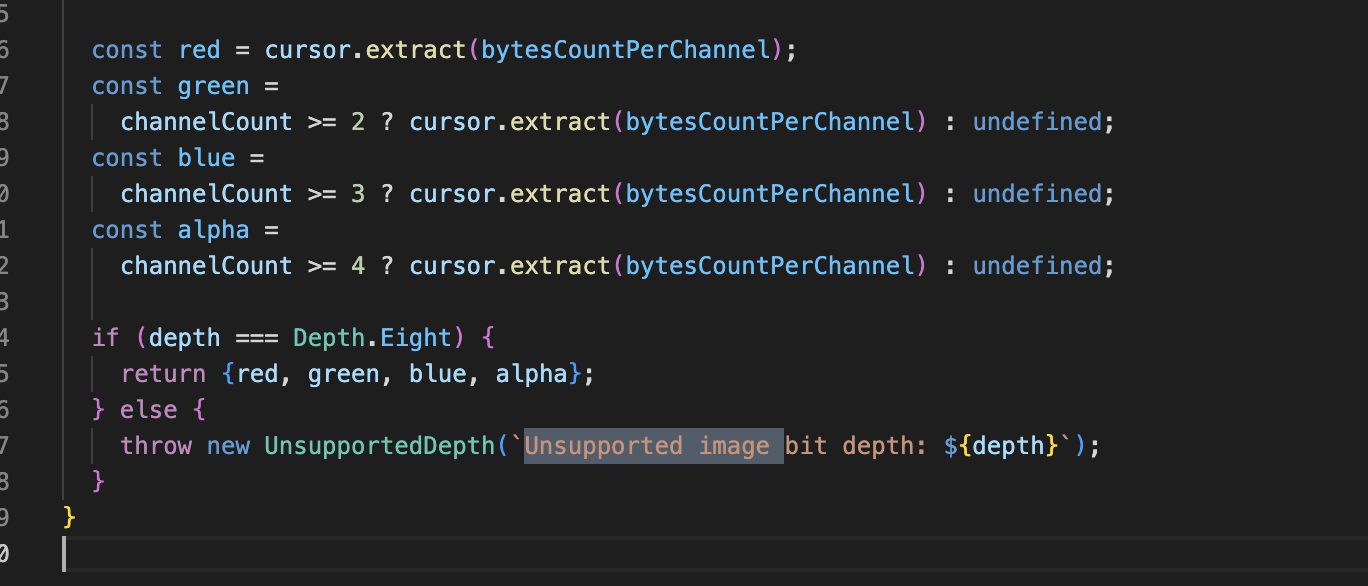This screenshot has width=1368, height=586.
Task: Select the variable name green
Action: (x=213, y=85)
